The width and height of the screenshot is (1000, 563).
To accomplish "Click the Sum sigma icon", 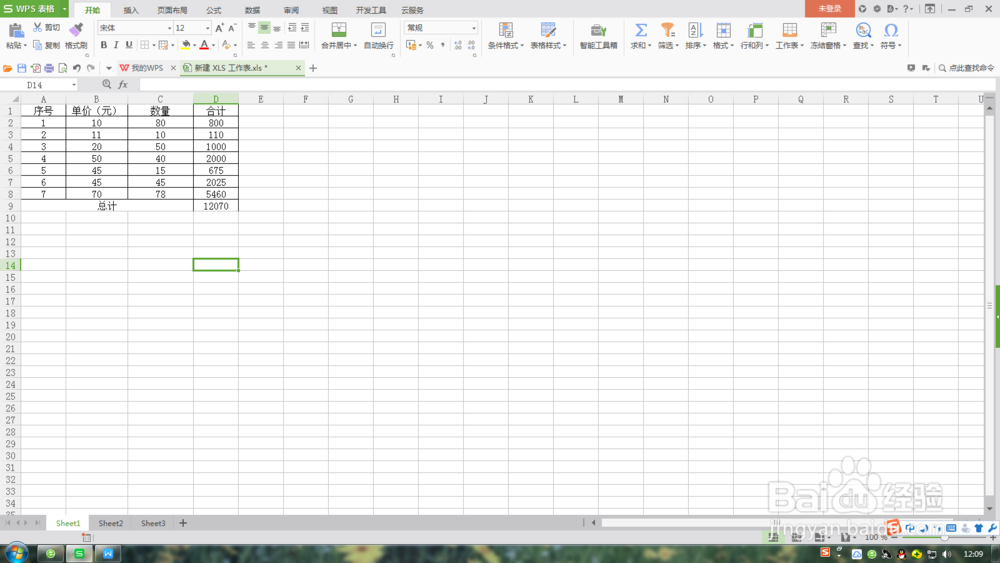I will click(640, 30).
